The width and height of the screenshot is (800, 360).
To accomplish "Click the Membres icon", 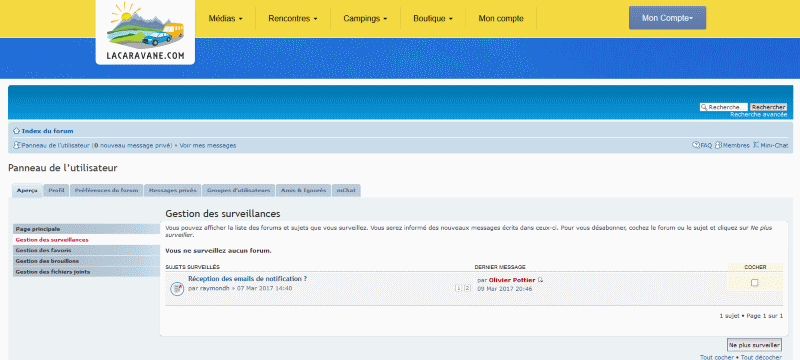I will pyautogui.click(x=718, y=145).
